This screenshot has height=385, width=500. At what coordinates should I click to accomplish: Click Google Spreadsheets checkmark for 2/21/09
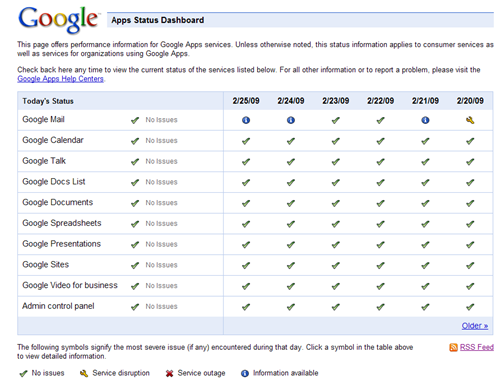click(425, 224)
